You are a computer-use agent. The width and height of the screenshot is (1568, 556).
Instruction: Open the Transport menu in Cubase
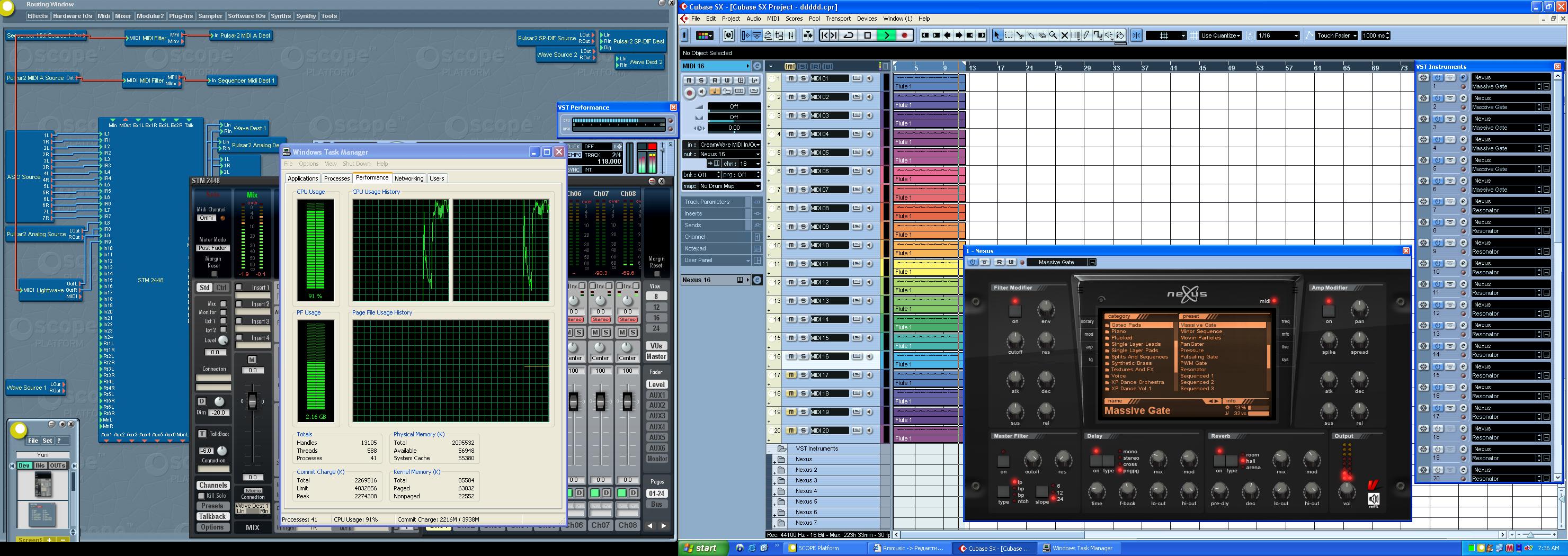838,18
